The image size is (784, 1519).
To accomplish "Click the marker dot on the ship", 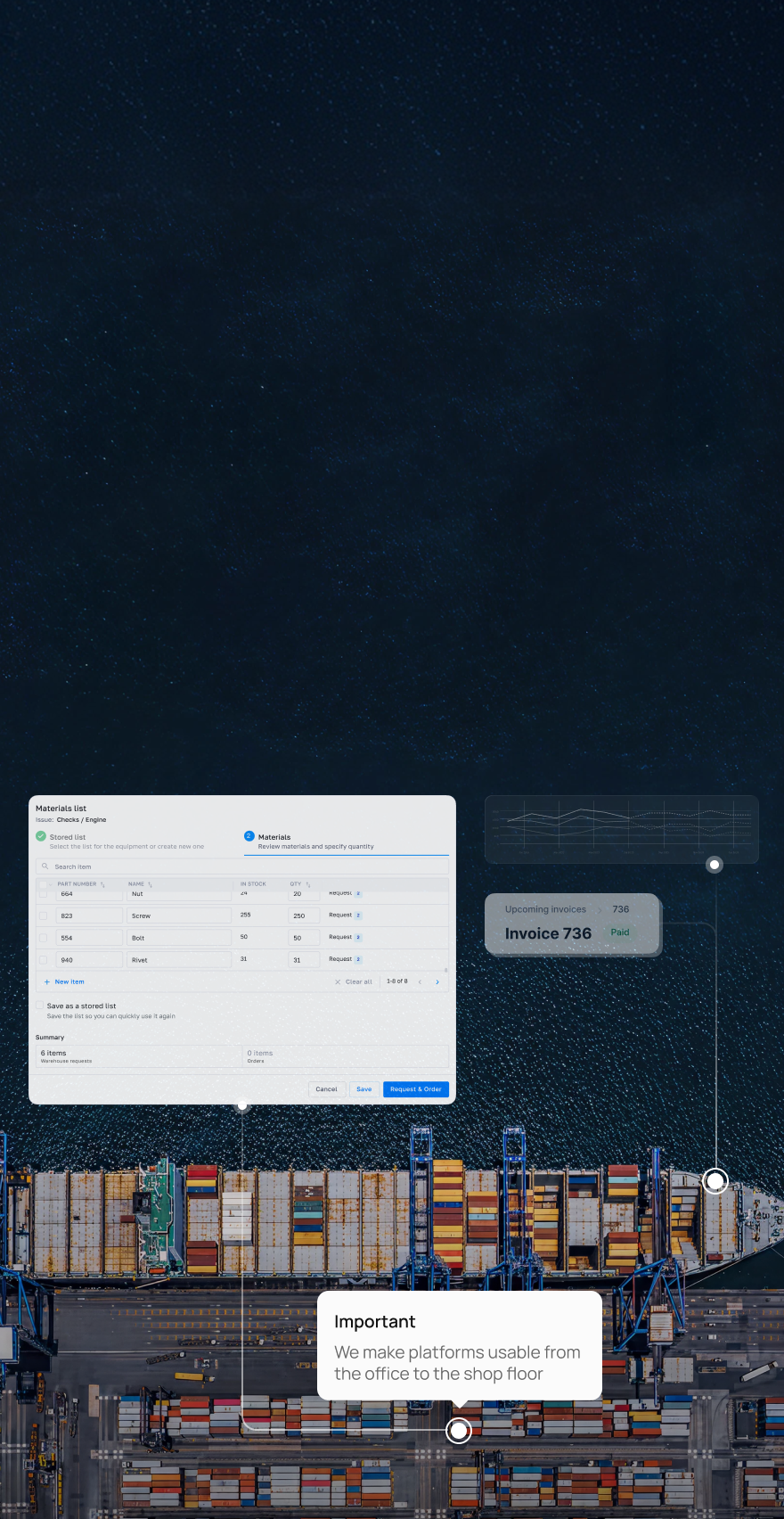I will pos(715,1181).
